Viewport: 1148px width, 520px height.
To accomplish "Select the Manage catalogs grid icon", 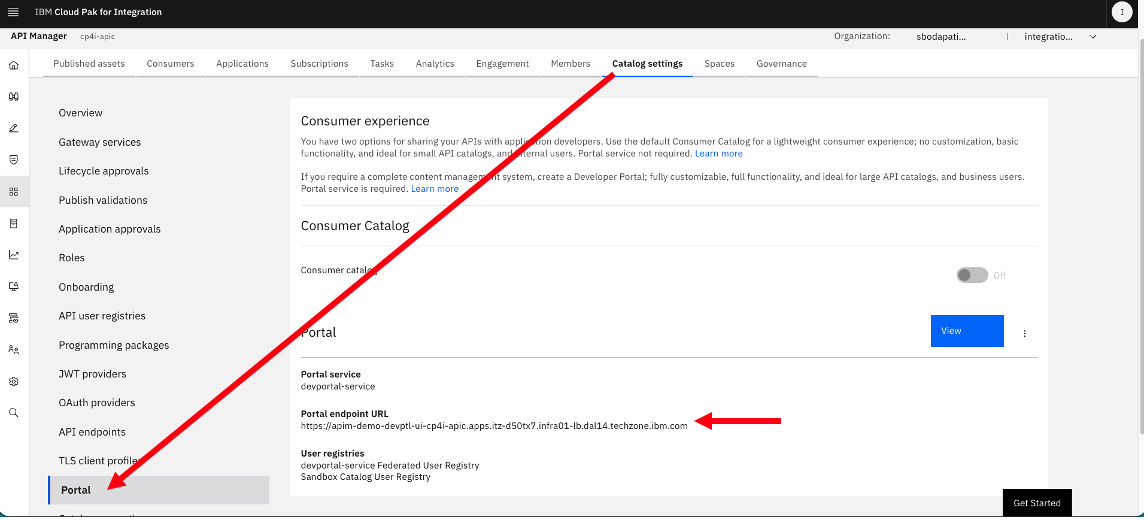I will tap(13, 192).
